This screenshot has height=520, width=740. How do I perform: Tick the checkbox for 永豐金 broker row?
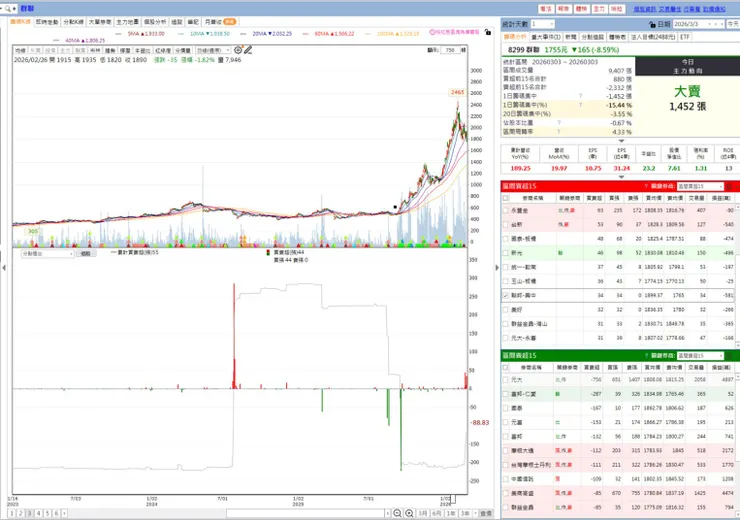(505, 210)
